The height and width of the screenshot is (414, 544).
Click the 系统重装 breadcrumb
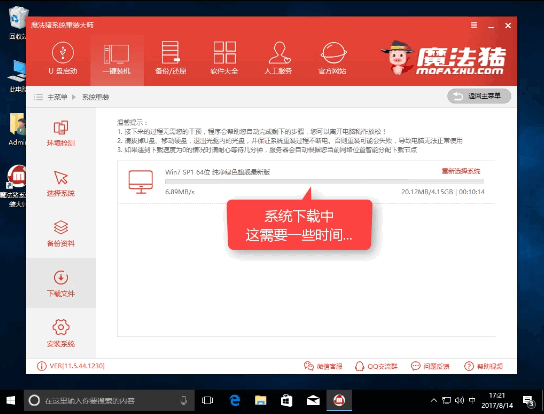click(x=95, y=97)
